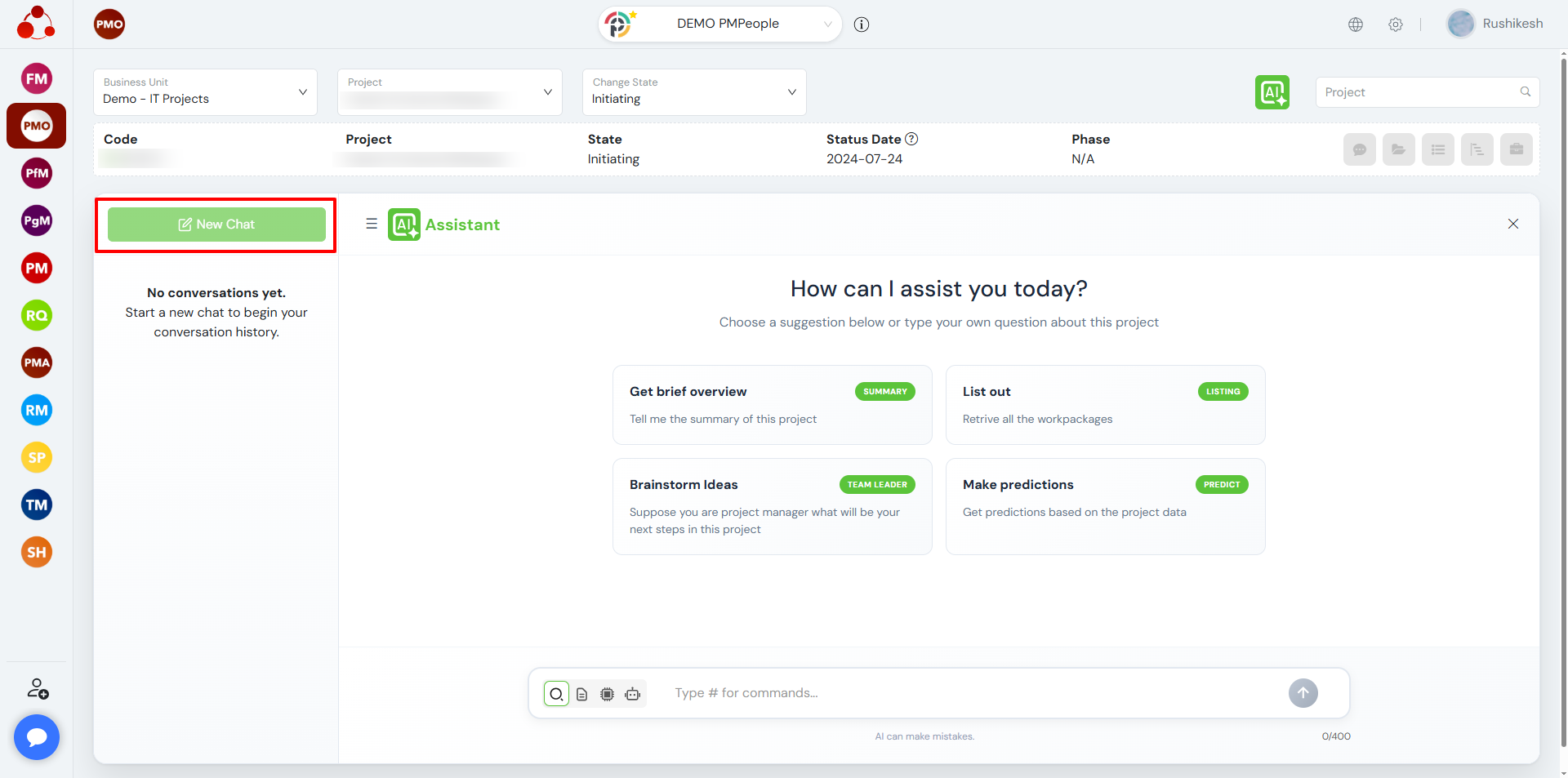Choose the Get brief overview suggestion

click(772, 405)
